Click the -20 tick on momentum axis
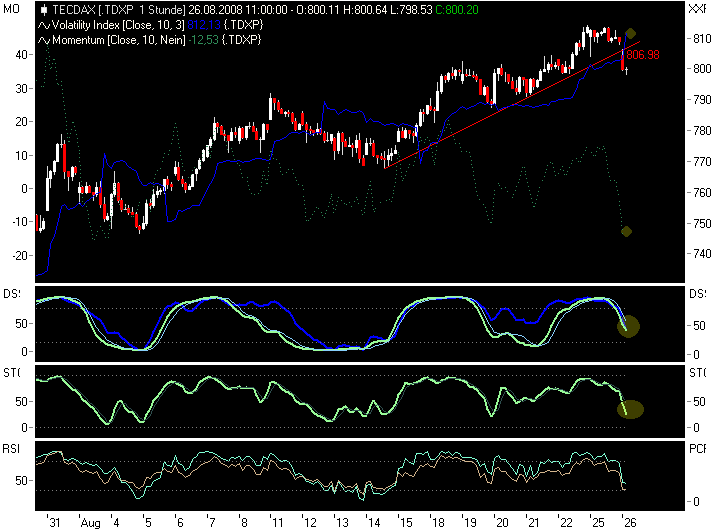Viewport: 720px width, 530px height. tap(20, 255)
